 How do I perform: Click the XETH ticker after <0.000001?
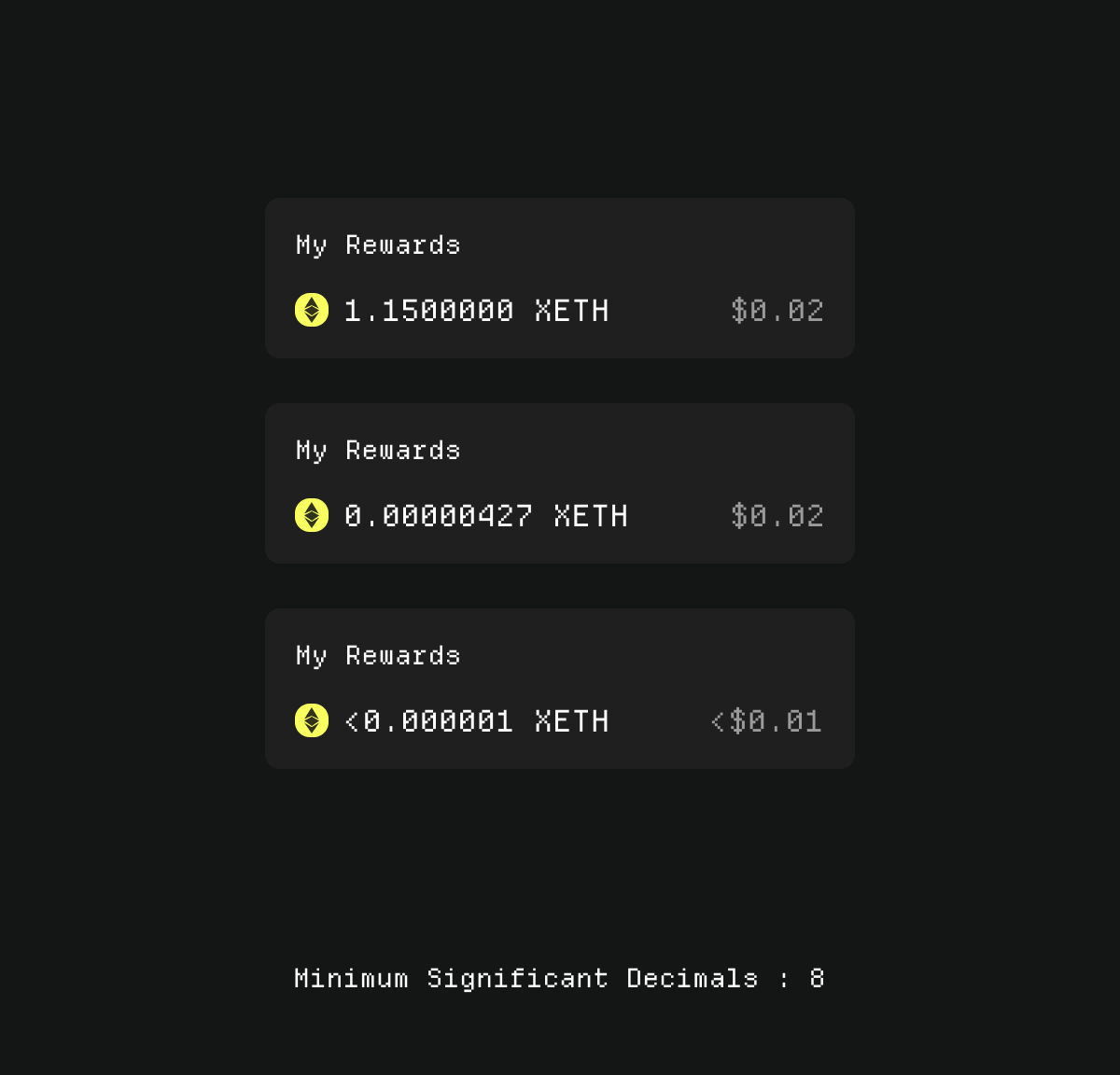[x=571, y=721]
